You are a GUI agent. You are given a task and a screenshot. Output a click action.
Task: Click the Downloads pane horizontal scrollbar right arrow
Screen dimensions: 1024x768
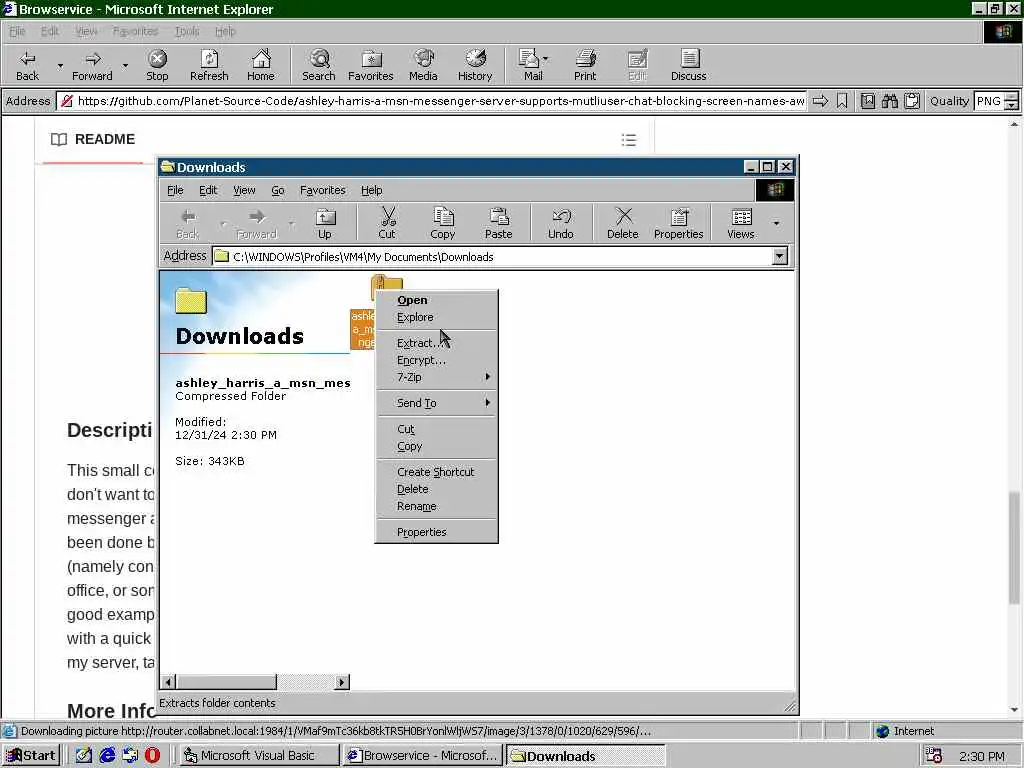[x=342, y=682]
